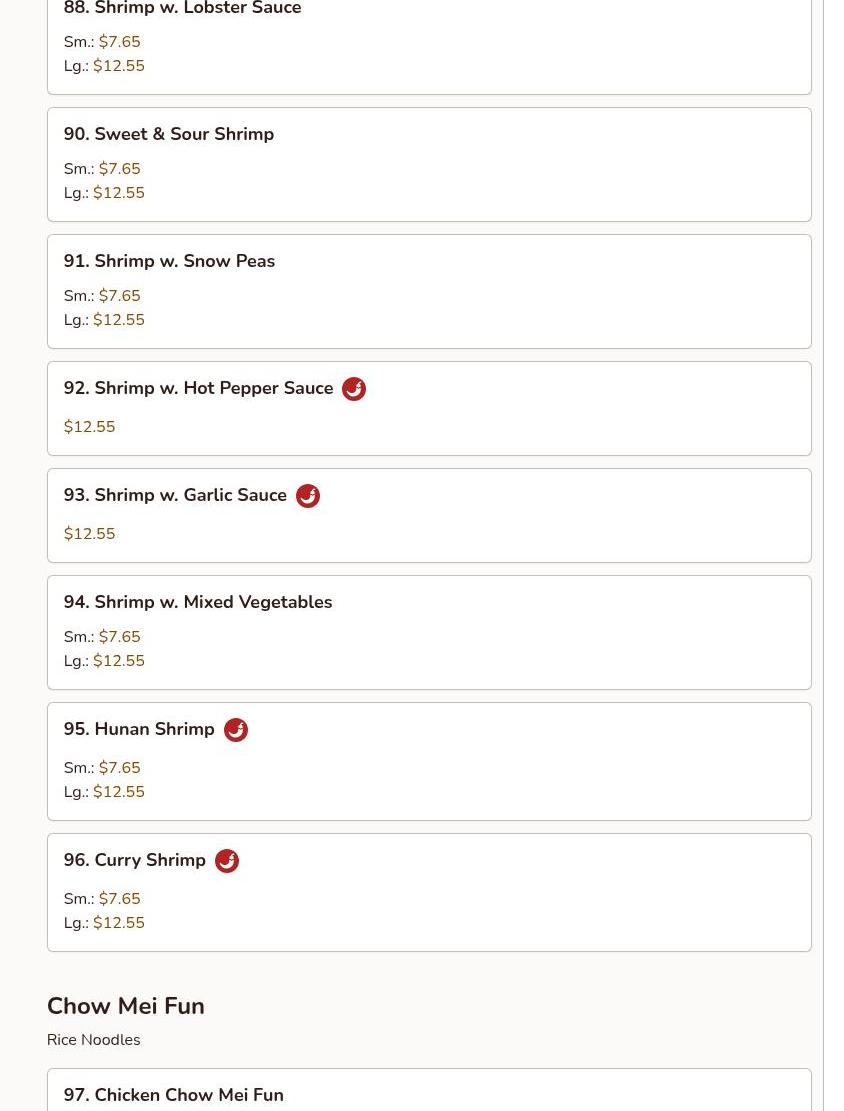The width and height of the screenshot is (844, 1111).
Task: Select 96. Curry Shrimp title
Action: (x=135, y=860)
